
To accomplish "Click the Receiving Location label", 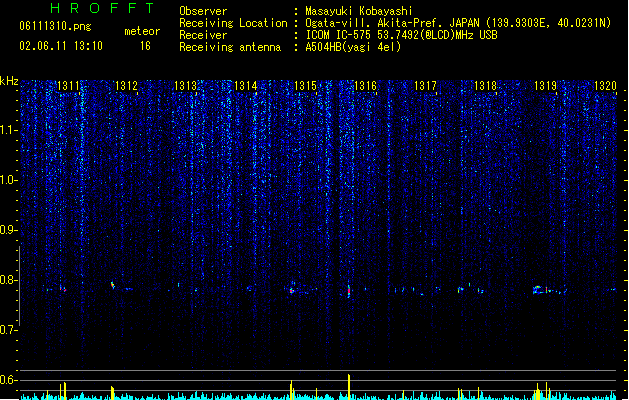I will [x=233, y=23].
